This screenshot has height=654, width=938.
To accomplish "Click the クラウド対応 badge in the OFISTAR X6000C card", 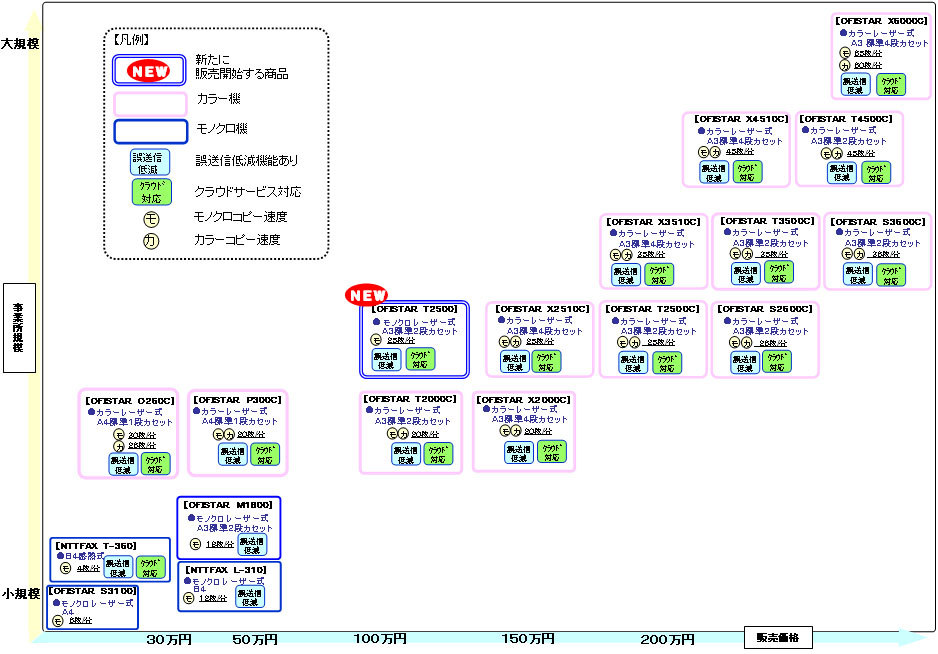I will tap(891, 85).
